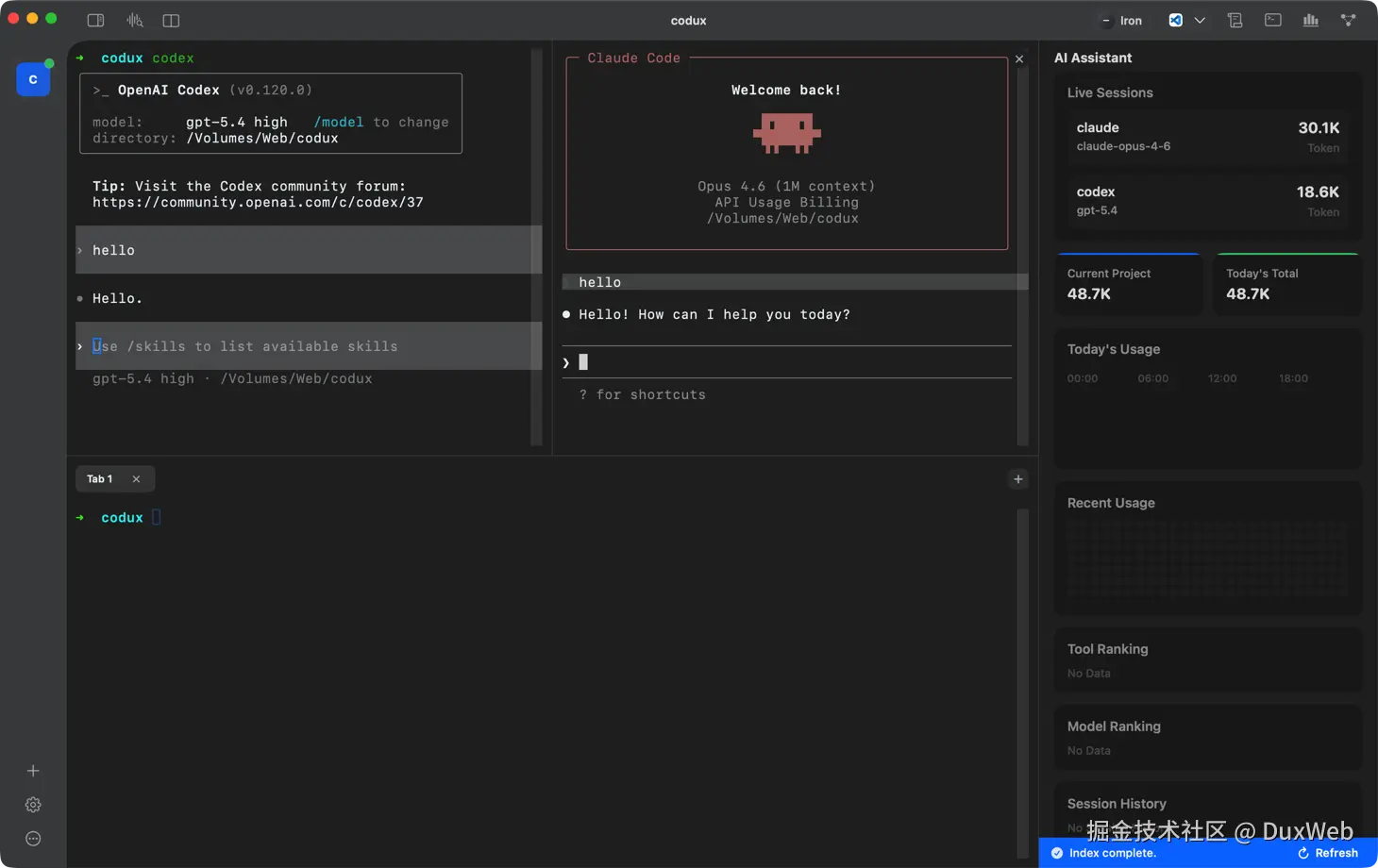Toggle the left sidebar panel icon
The width and height of the screenshot is (1378, 868).
95,20
